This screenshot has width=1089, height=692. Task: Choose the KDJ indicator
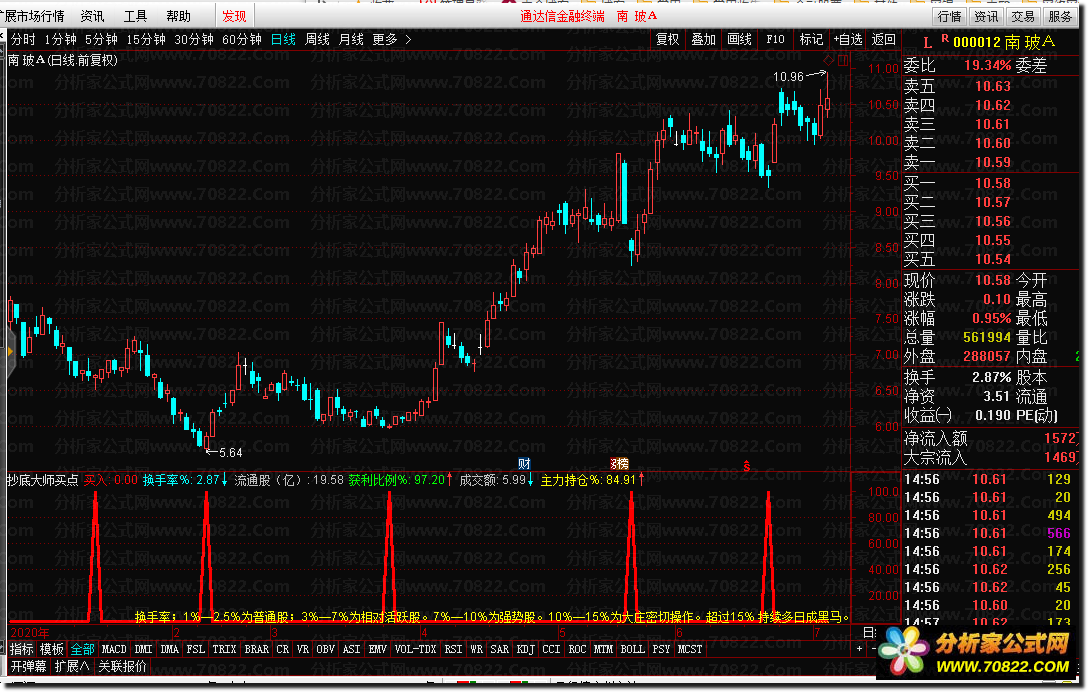(x=526, y=649)
